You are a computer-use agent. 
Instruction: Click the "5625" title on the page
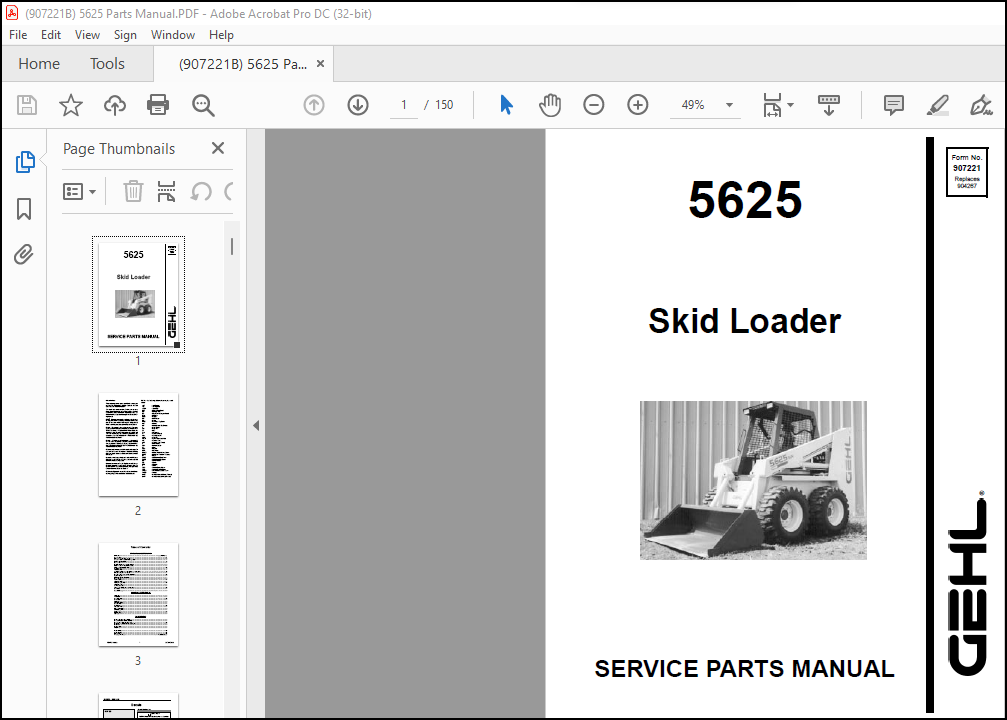point(745,200)
